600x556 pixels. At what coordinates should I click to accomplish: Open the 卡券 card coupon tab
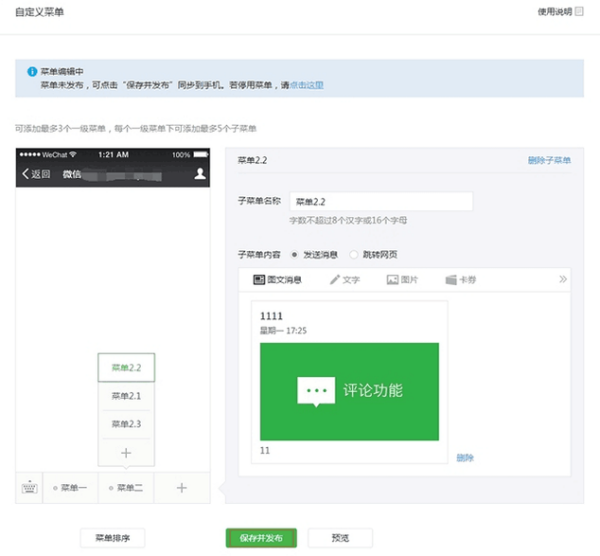pyautogui.click(x=460, y=279)
